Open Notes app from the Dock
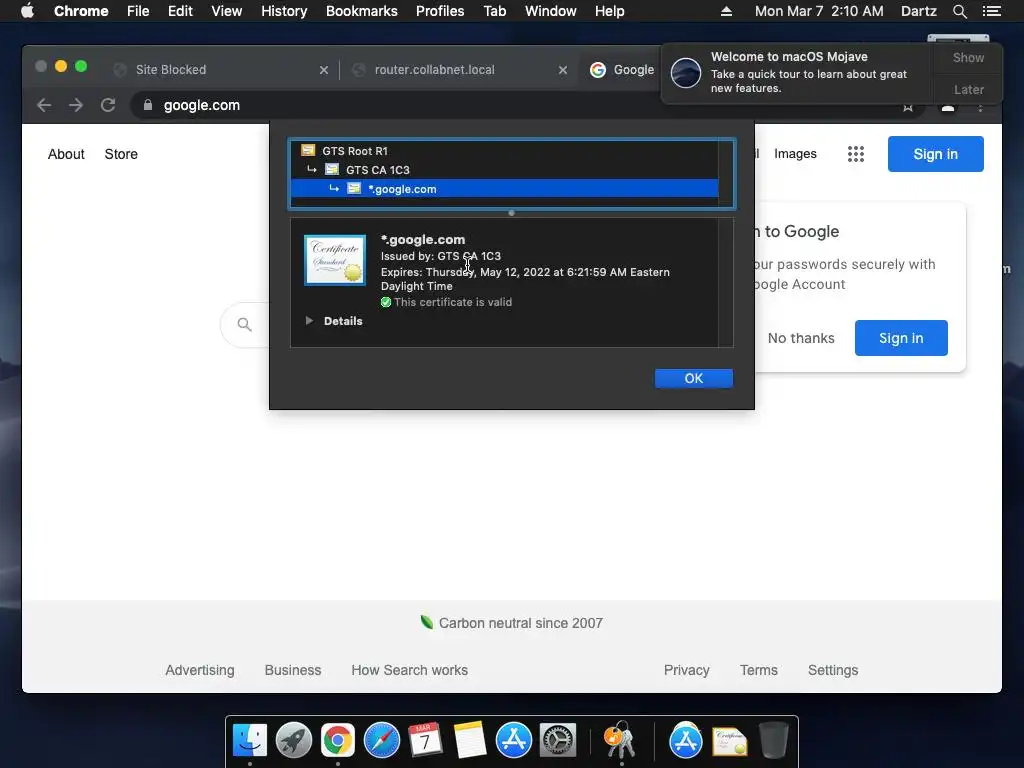Screen dimensions: 1024x768 tap(470, 740)
